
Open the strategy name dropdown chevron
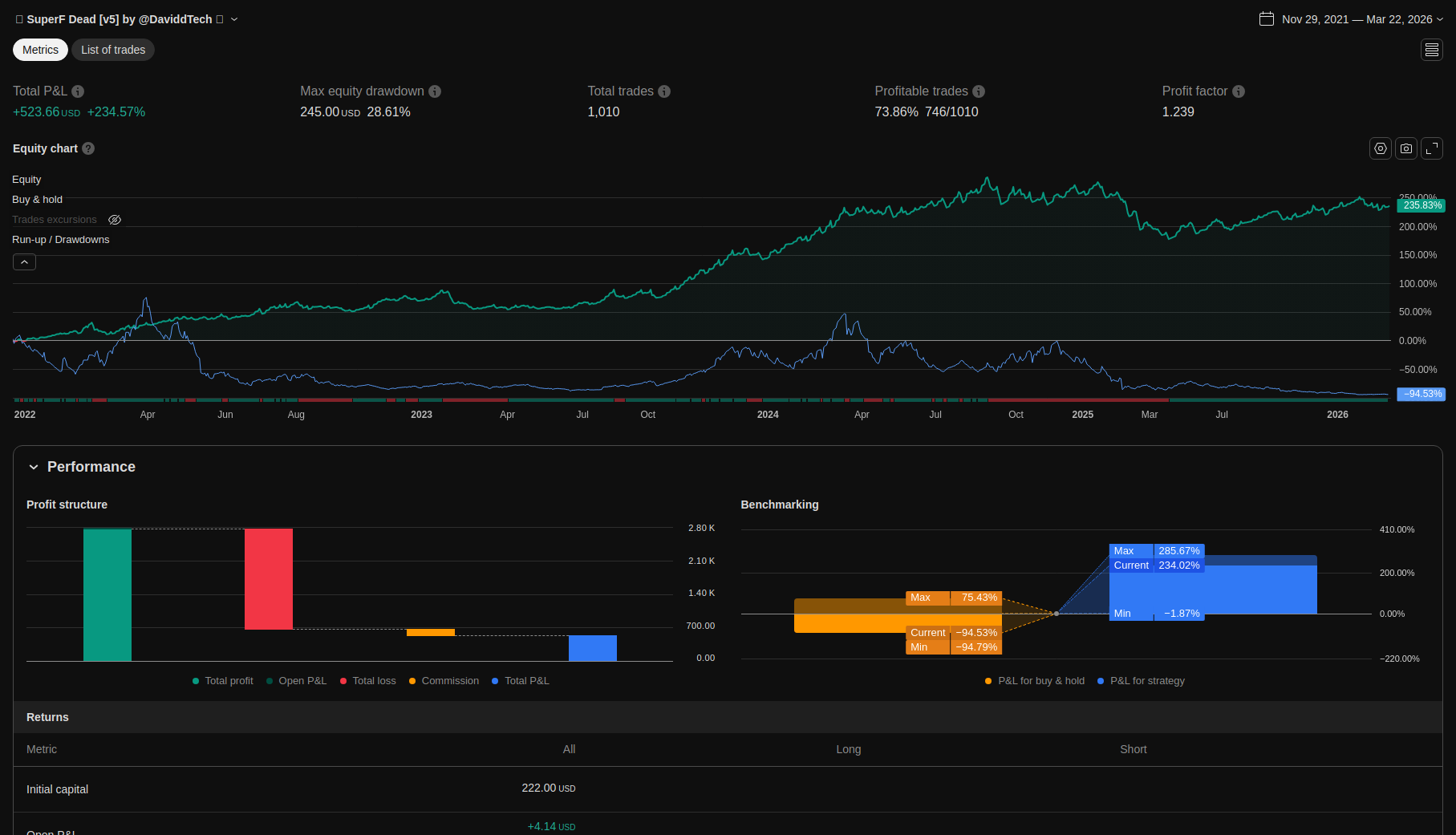[x=234, y=19]
